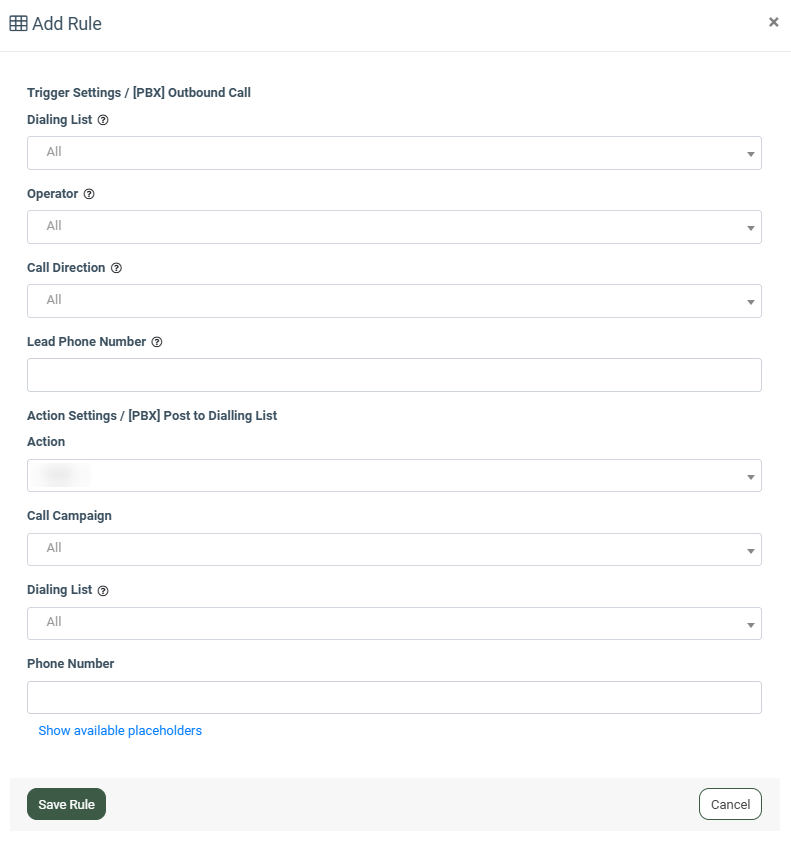Click the Call Campaign field label

69,516
